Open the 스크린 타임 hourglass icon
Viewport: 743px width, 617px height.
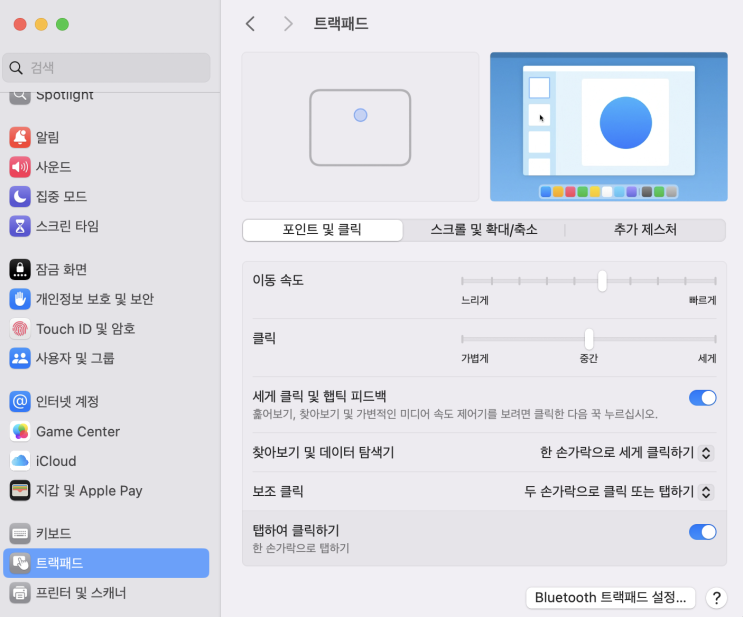[20, 226]
